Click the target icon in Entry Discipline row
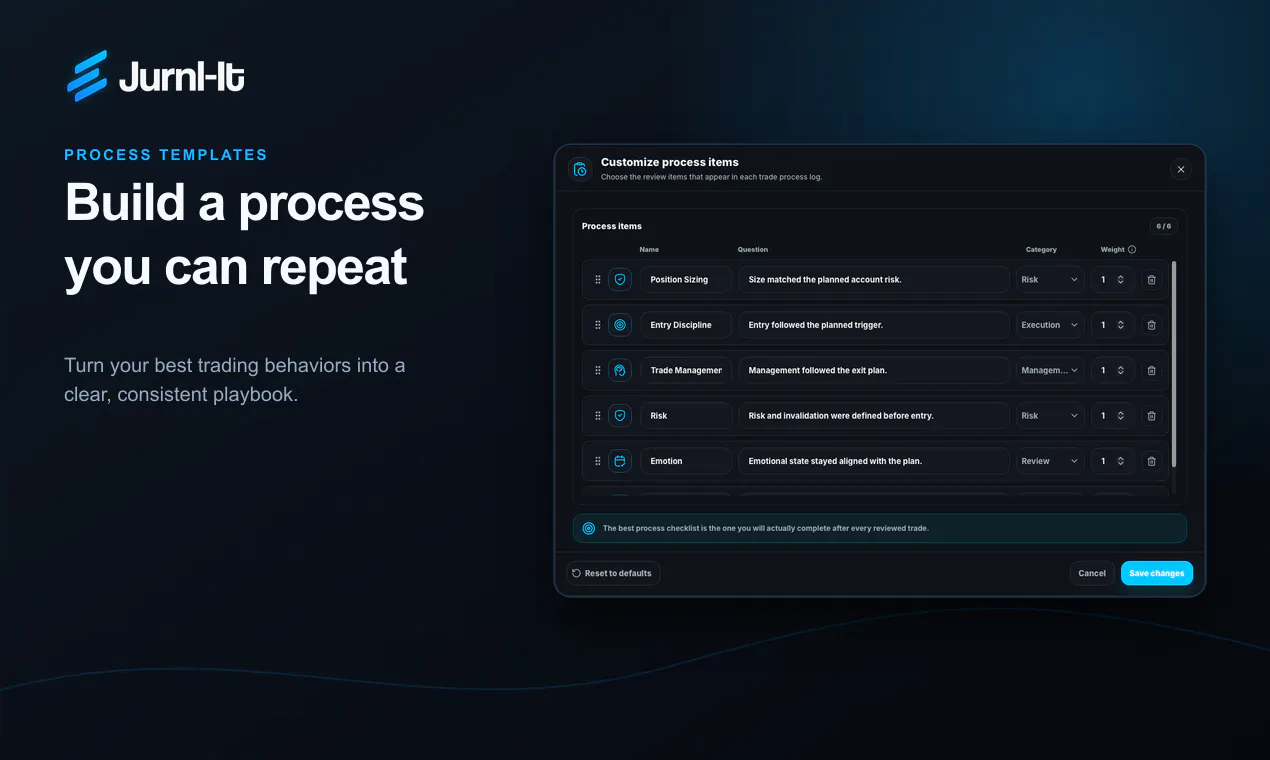This screenshot has width=1270, height=760. [620, 325]
